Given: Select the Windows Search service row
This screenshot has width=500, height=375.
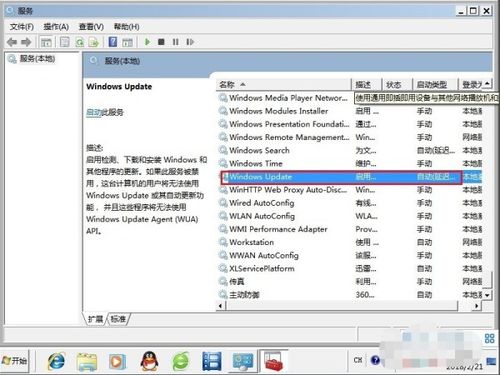Looking at the screenshot, I should 350,150.
